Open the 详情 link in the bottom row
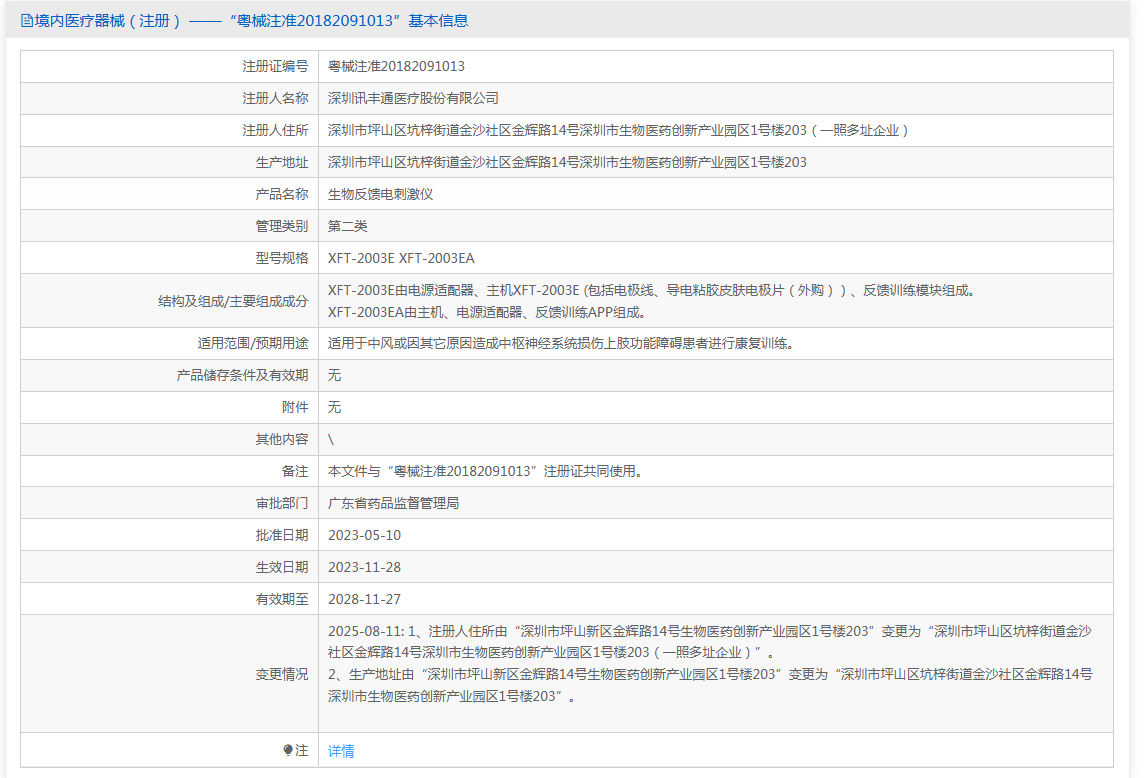The width and height of the screenshot is (1146, 778). (341, 751)
